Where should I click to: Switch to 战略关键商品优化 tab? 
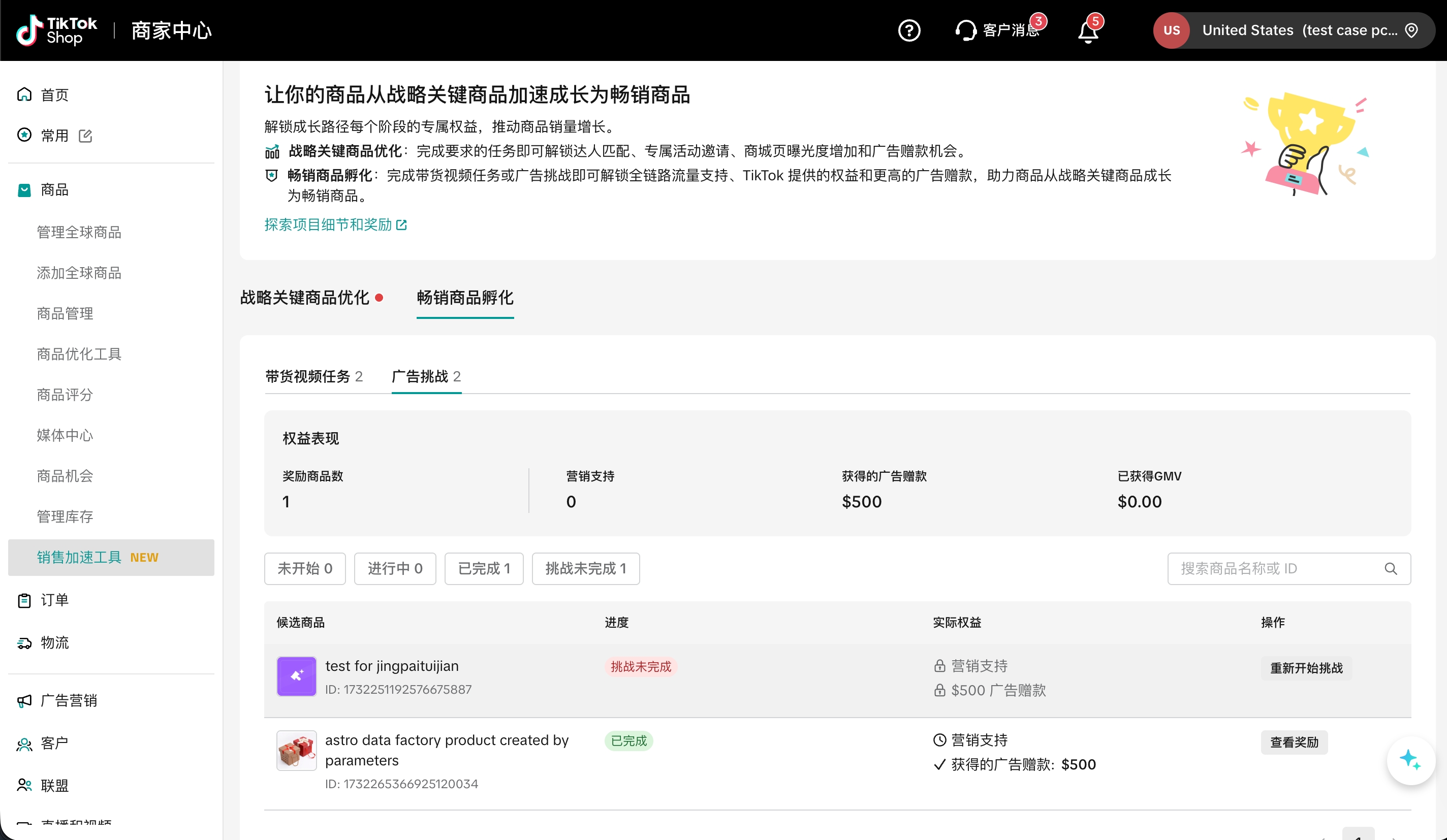click(304, 298)
